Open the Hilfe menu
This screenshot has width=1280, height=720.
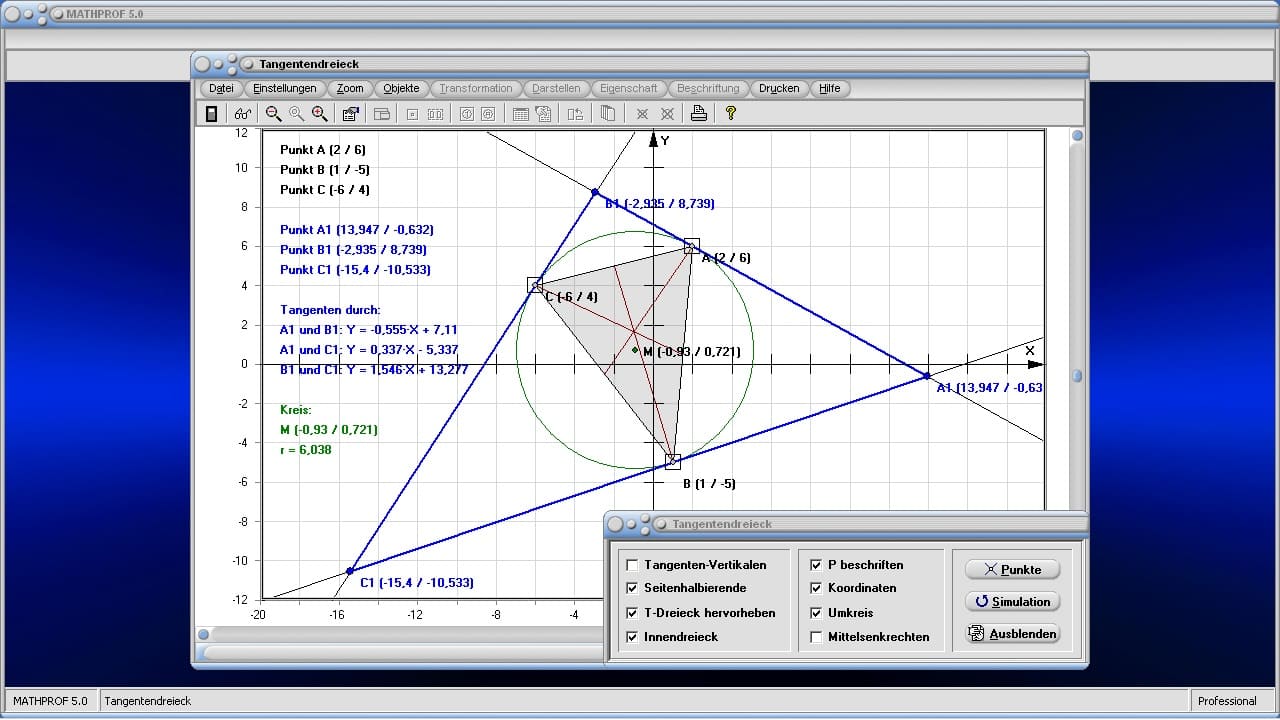(x=830, y=88)
